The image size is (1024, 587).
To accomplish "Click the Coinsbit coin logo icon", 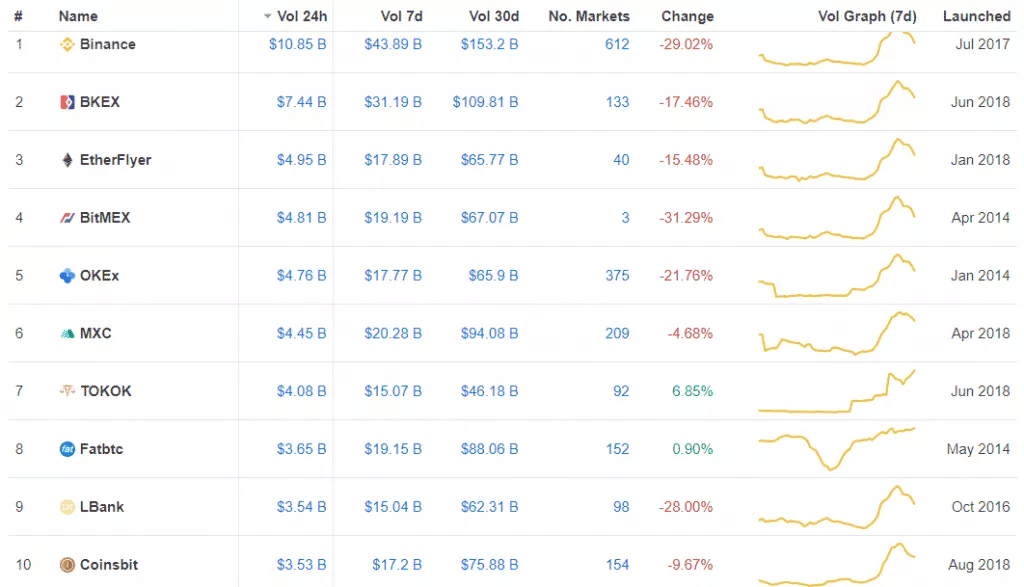I will tap(68, 565).
